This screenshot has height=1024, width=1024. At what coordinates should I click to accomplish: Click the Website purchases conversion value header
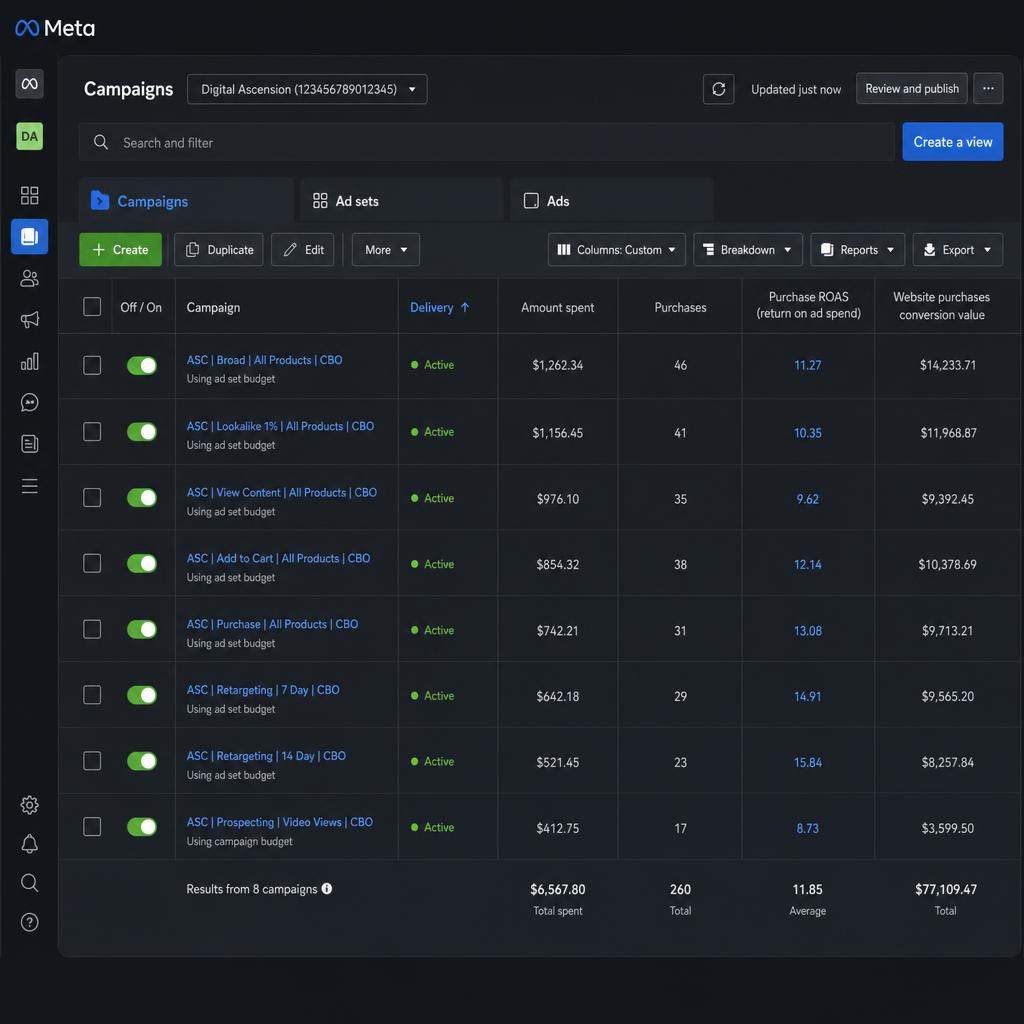click(941, 306)
